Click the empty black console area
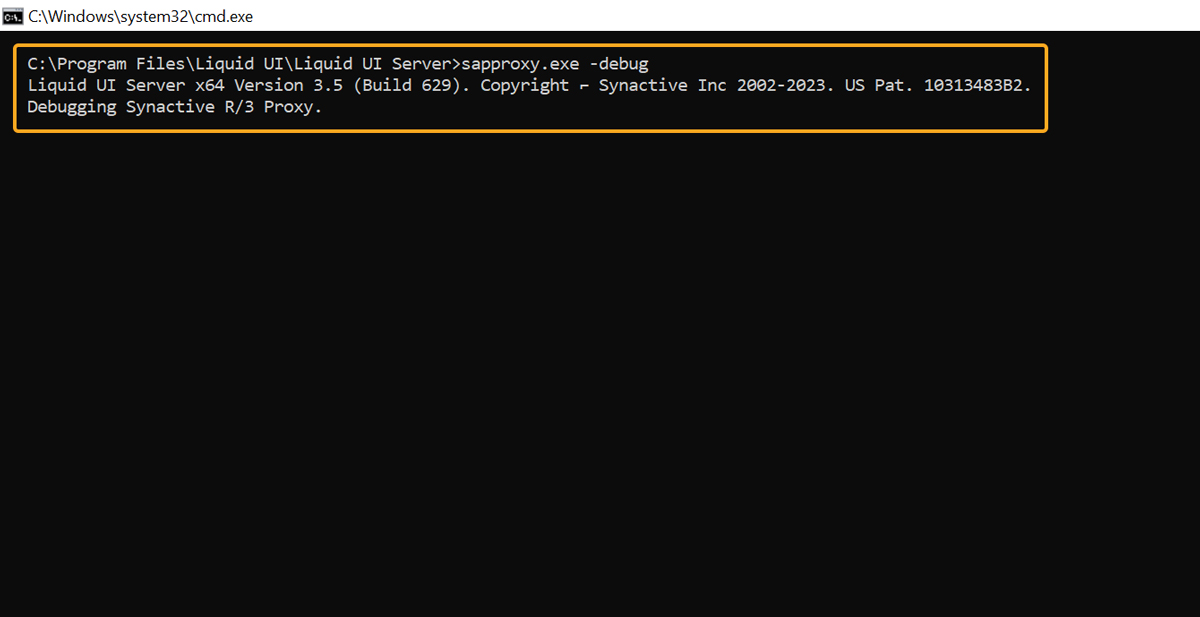The height and width of the screenshot is (617, 1200). pos(600,375)
